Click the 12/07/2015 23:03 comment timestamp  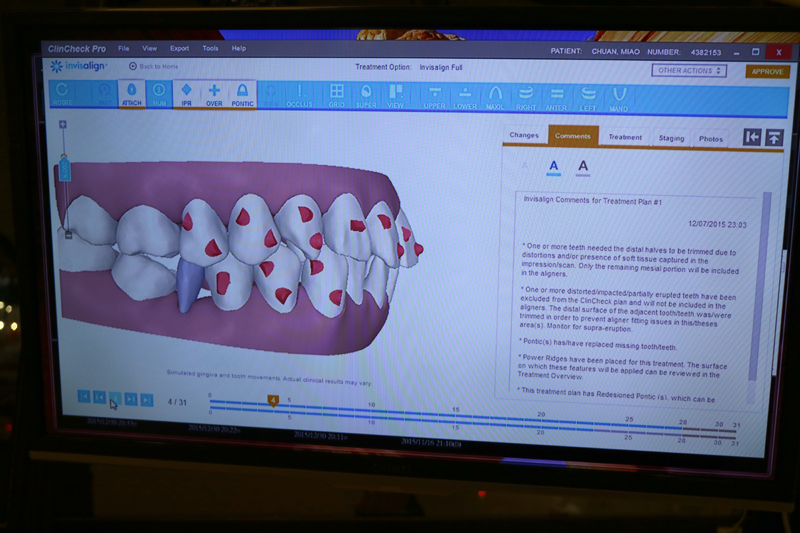(717, 224)
